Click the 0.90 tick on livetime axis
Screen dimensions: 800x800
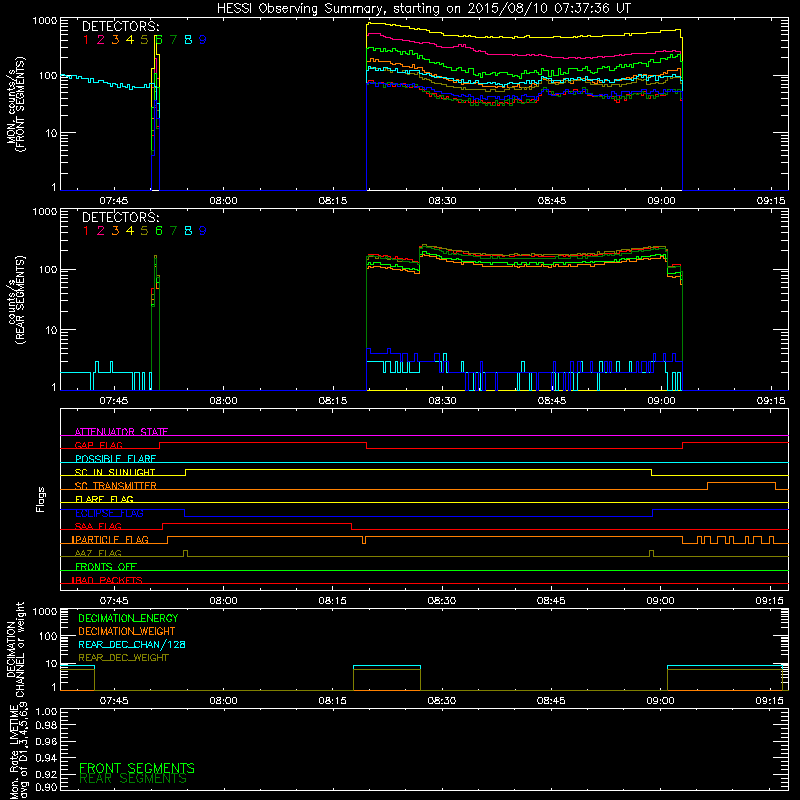pos(46,787)
